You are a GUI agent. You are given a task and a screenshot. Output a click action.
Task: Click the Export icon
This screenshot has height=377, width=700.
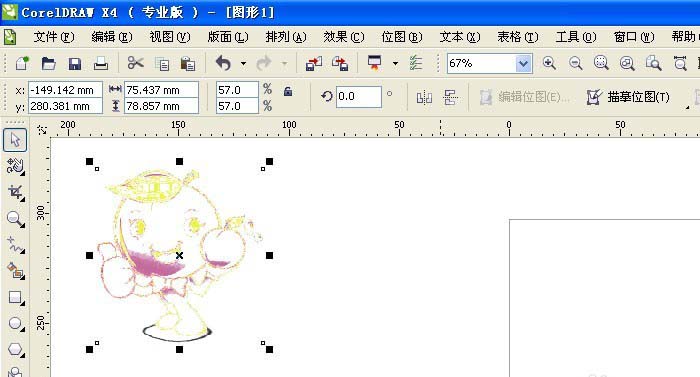click(x=340, y=64)
